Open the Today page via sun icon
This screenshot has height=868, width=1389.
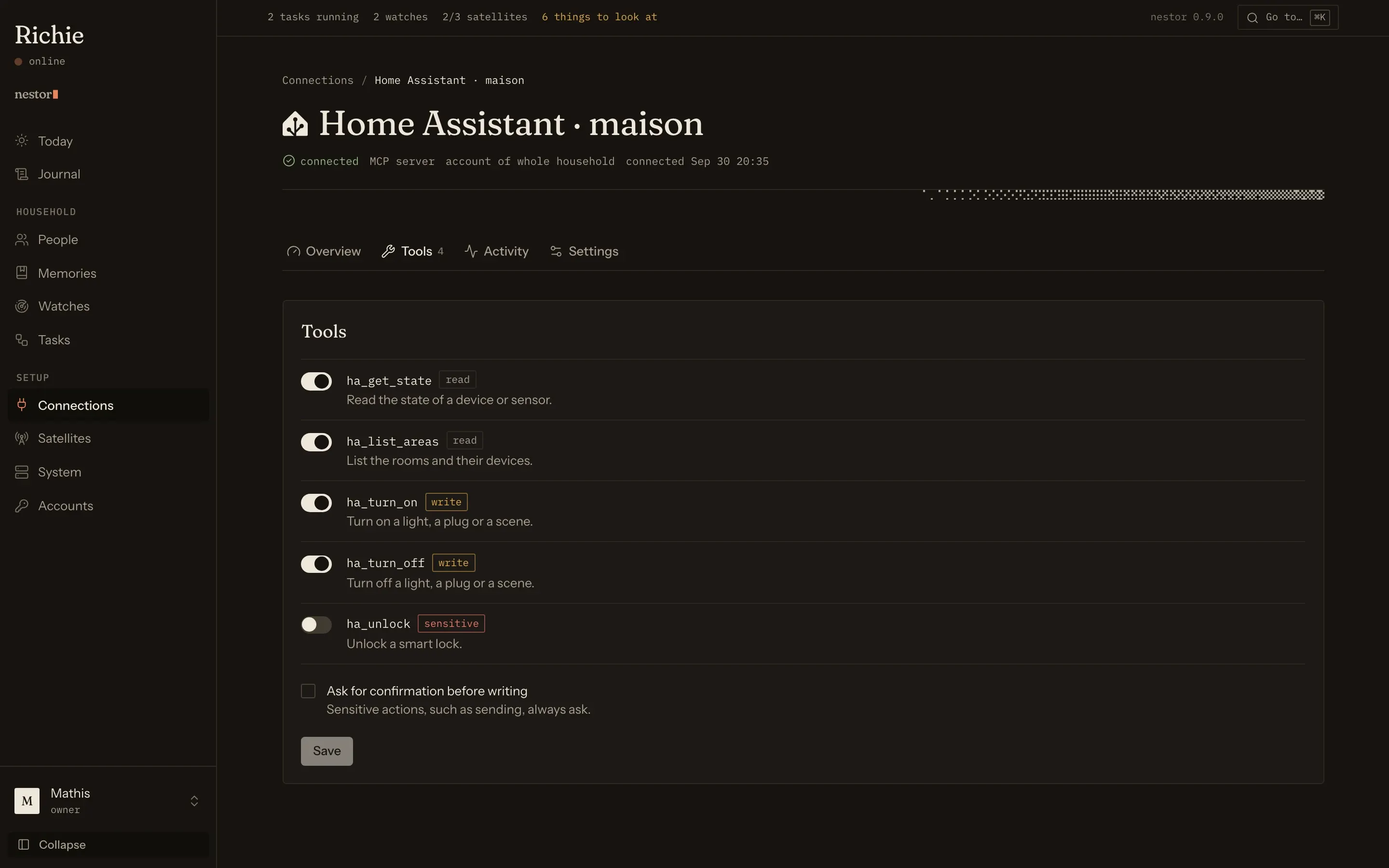[22, 141]
